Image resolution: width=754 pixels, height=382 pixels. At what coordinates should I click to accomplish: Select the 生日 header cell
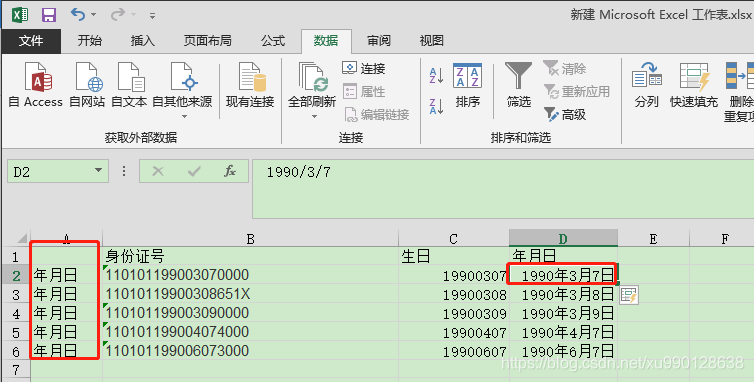tap(453, 256)
